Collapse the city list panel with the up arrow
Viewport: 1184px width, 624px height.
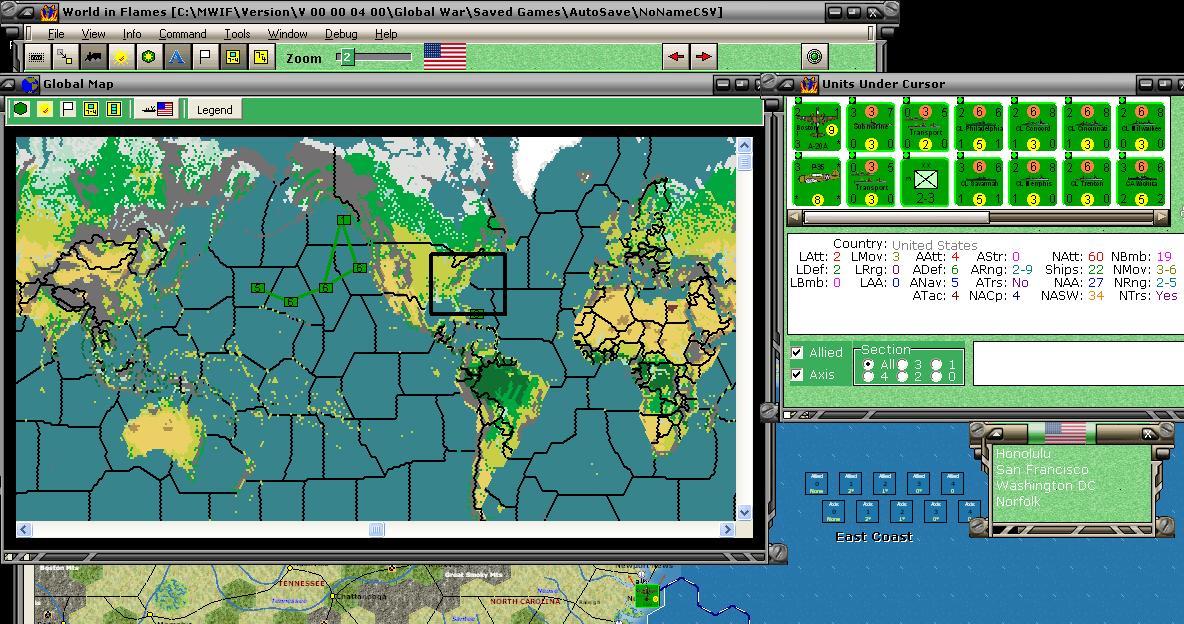click(x=996, y=434)
